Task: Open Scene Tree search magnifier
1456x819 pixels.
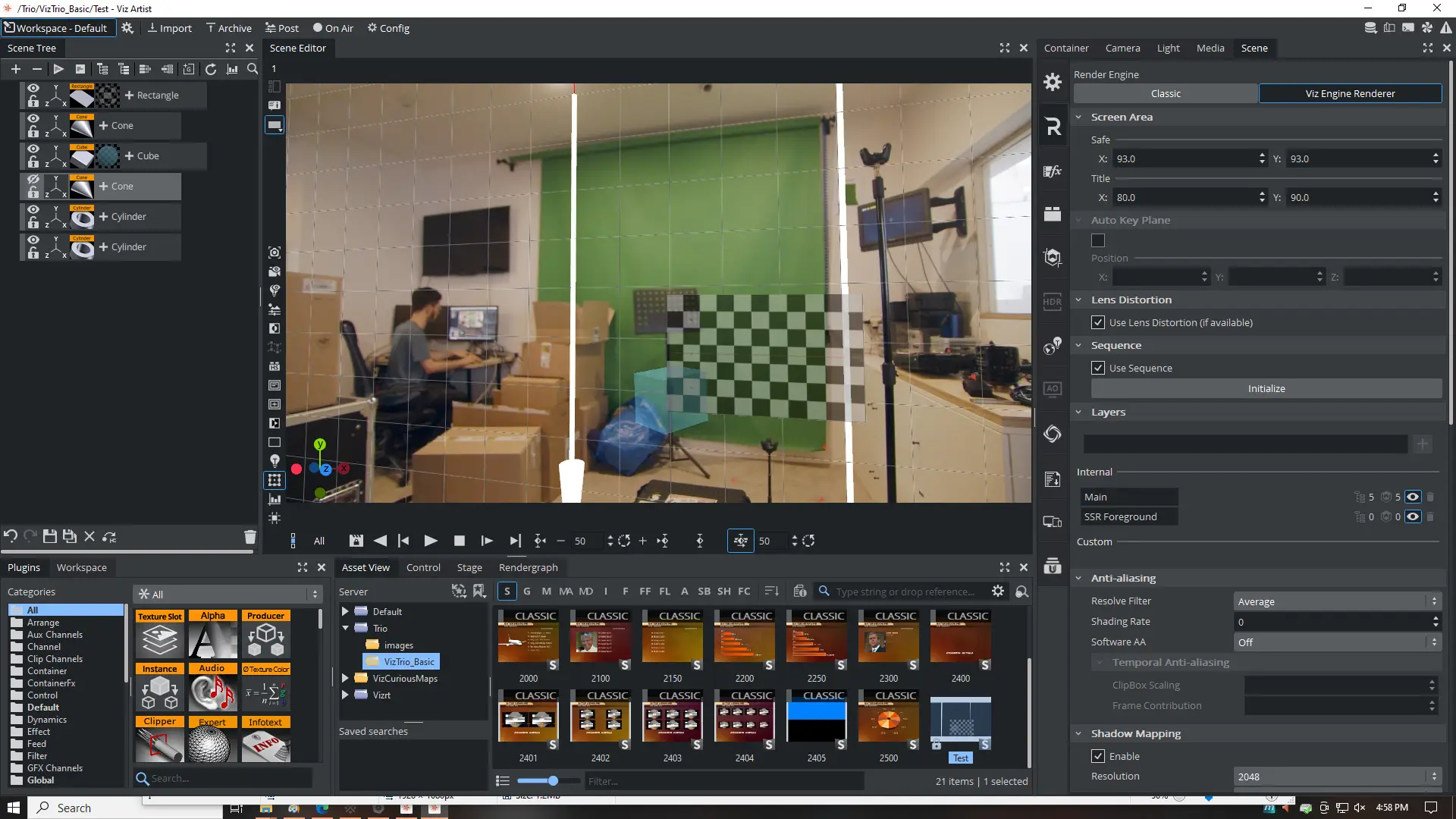Action: click(253, 69)
